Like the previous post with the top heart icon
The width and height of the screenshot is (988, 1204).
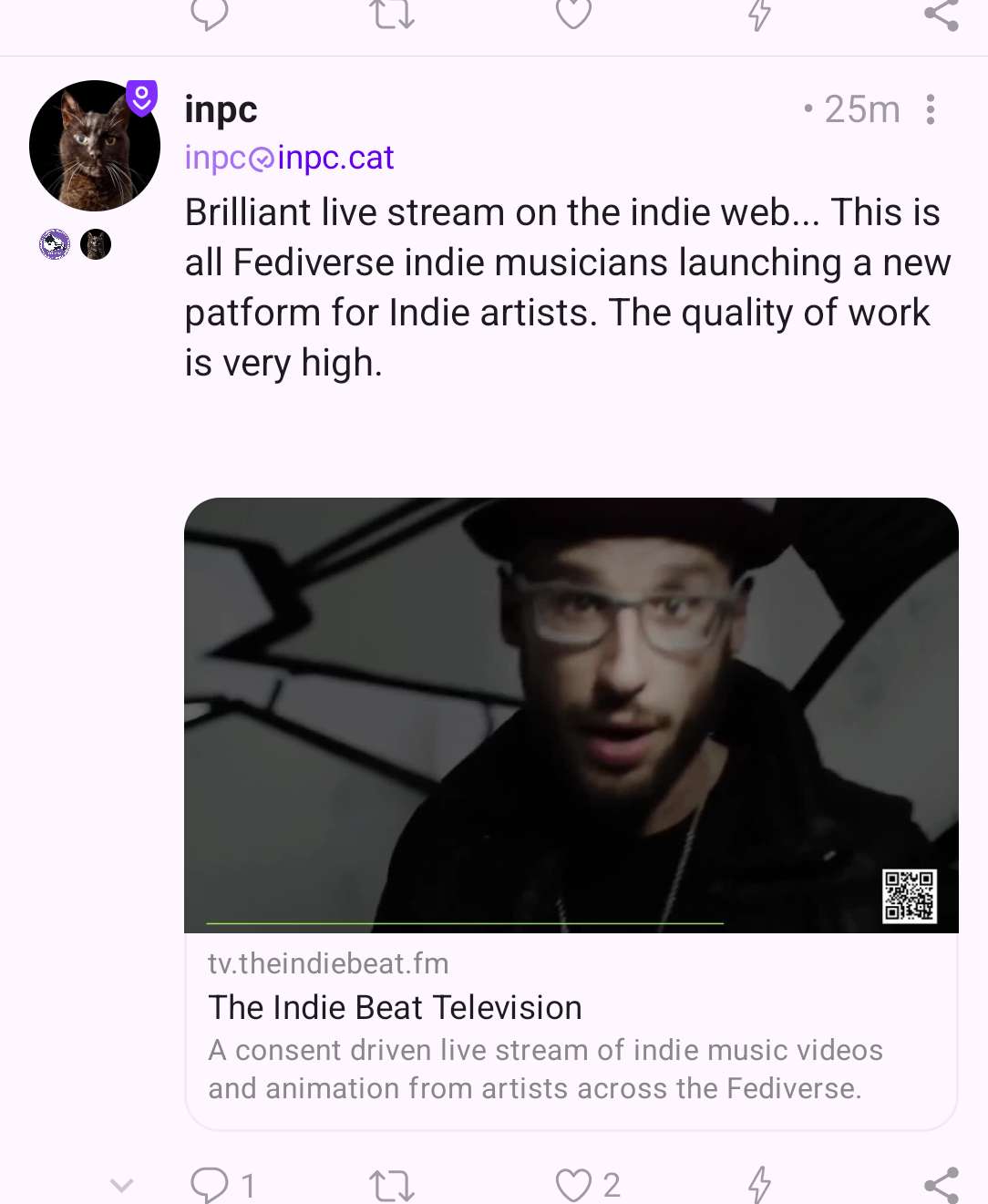coord(574,14)
